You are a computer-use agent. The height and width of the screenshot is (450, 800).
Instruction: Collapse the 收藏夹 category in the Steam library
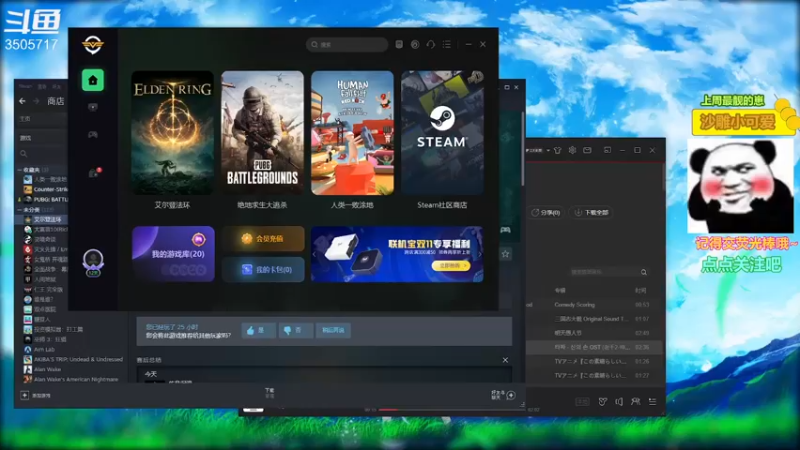(19, 169)
